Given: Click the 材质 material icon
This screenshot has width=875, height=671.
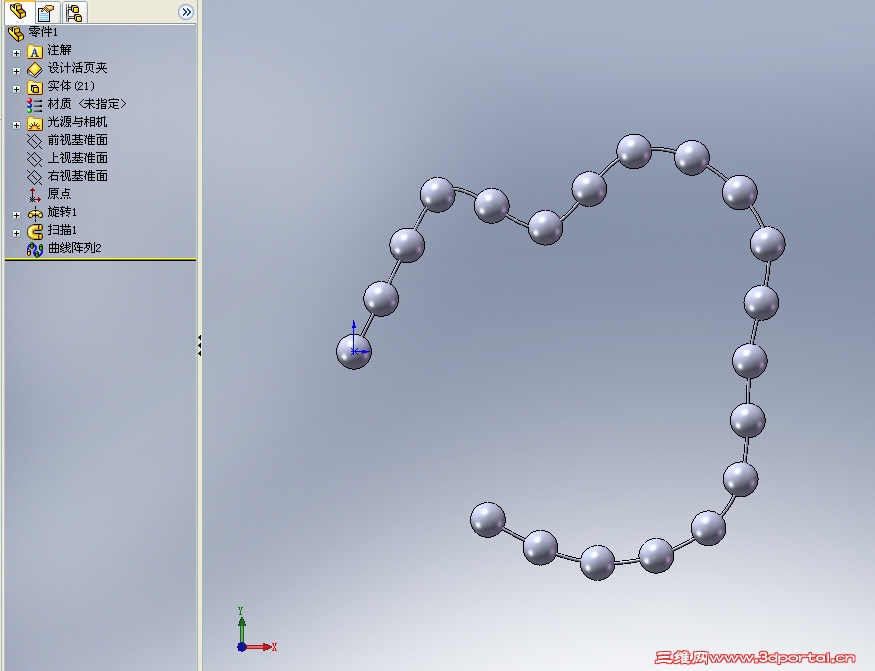Looking at the screenshot, I should pos(35,105).
